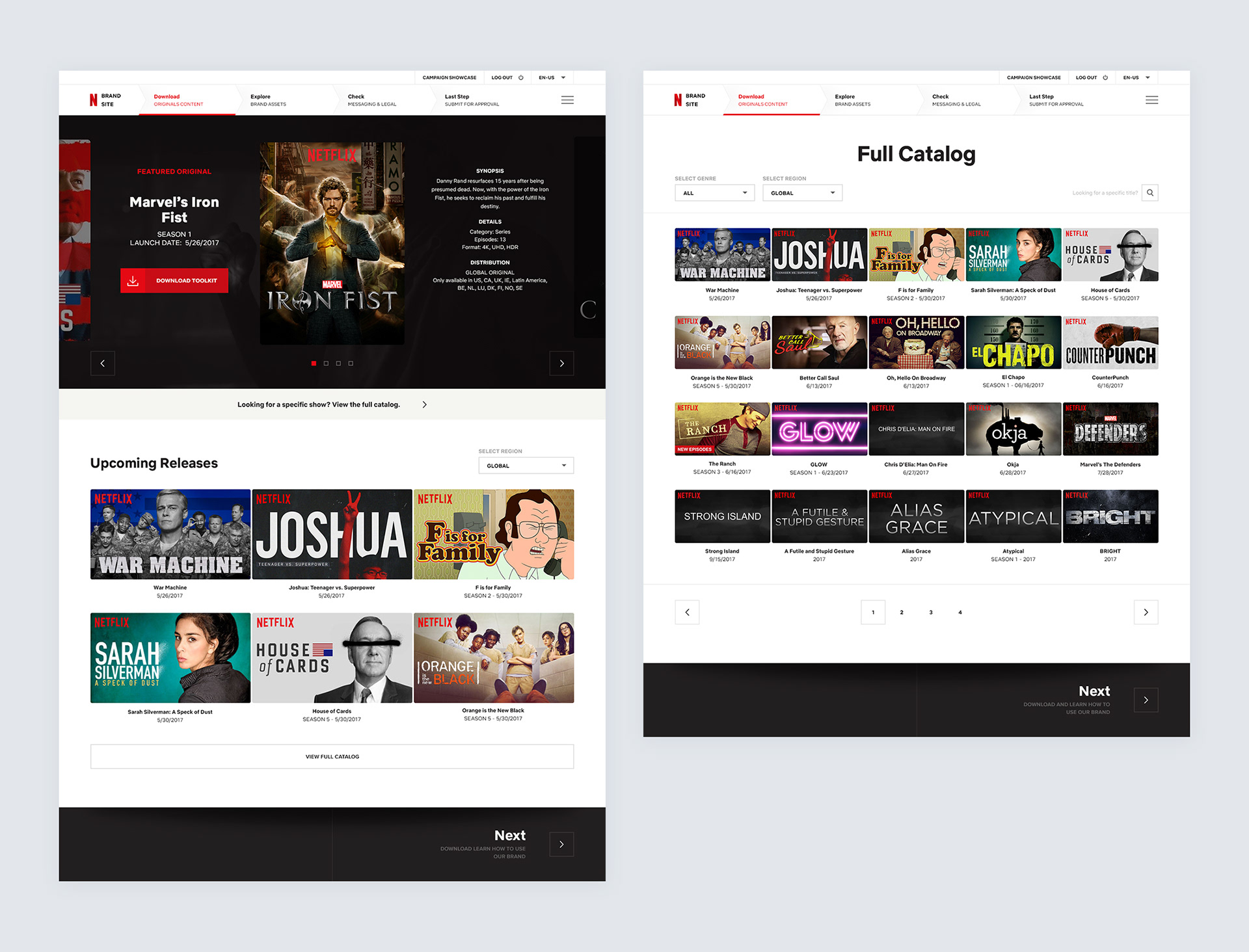This screenshot has width=1249, height=952.
Task: Select first carousel indicator dot
Action: coord(314,363)
